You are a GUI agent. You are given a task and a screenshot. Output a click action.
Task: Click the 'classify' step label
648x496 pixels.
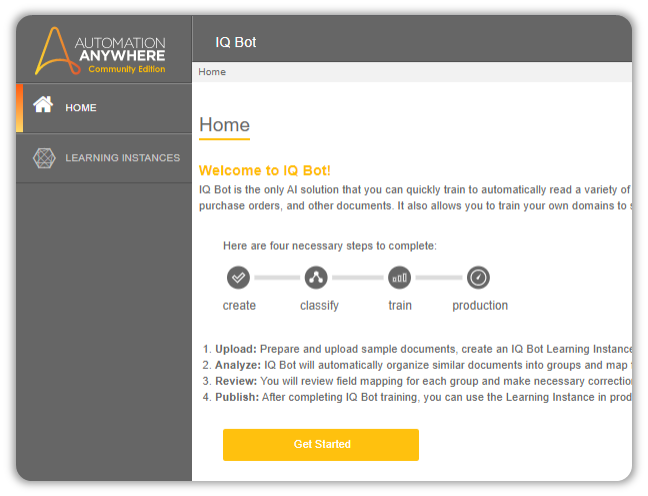(319, 306)
